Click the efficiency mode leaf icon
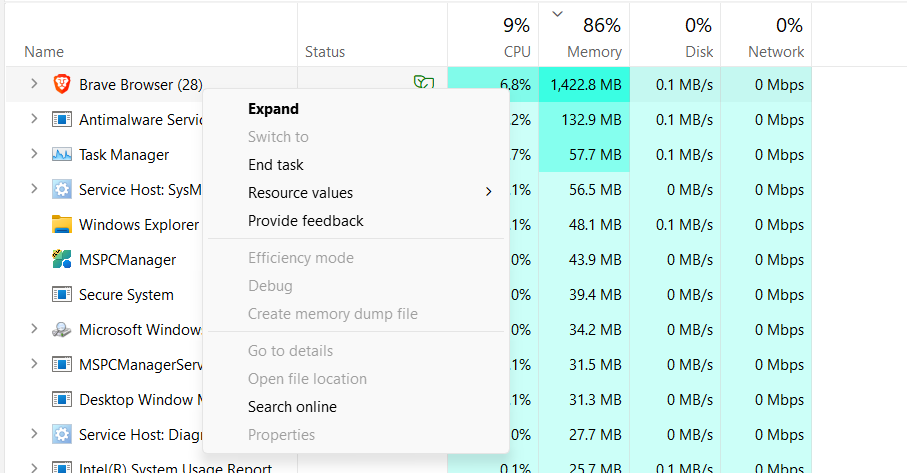This screenshot has width=907, height=473. [424, 83]
